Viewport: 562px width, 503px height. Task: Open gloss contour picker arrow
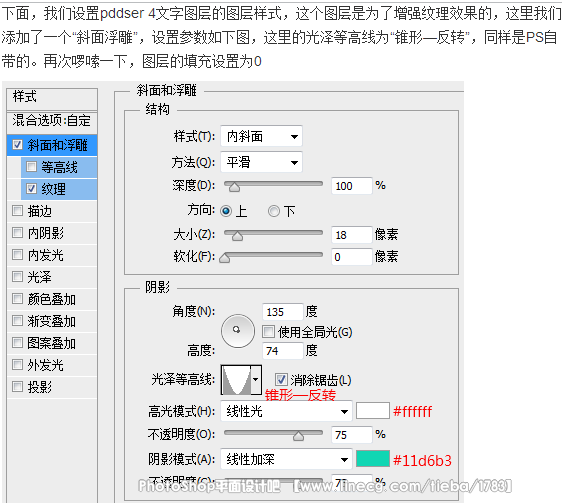coord(256,380)
